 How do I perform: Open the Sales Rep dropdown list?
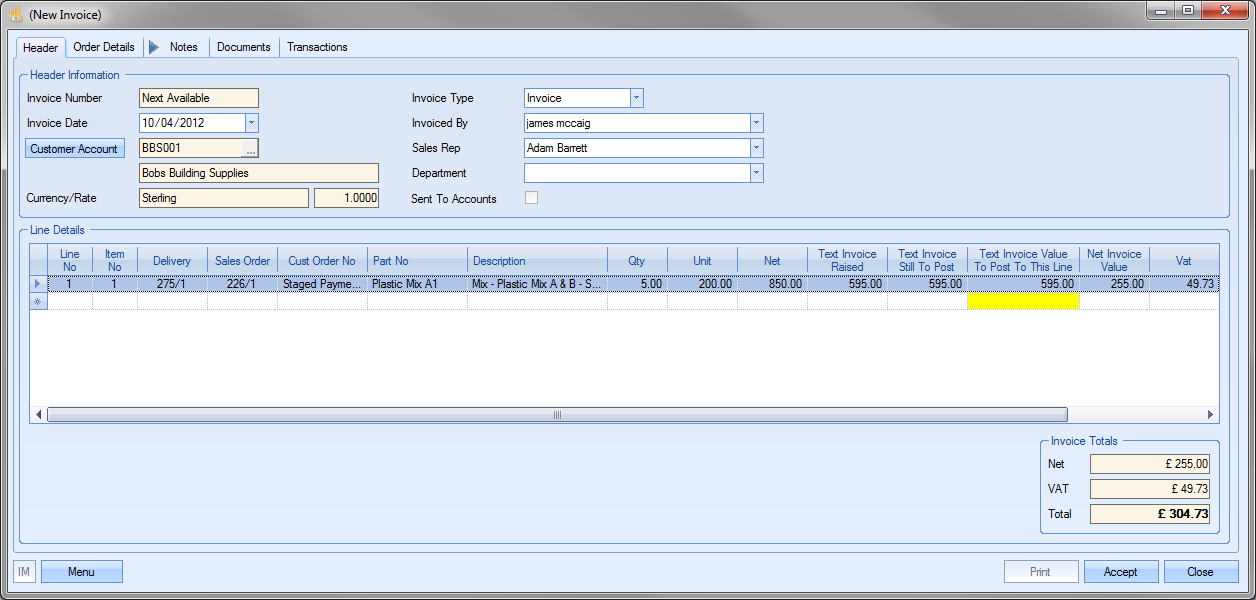[756, 148]
